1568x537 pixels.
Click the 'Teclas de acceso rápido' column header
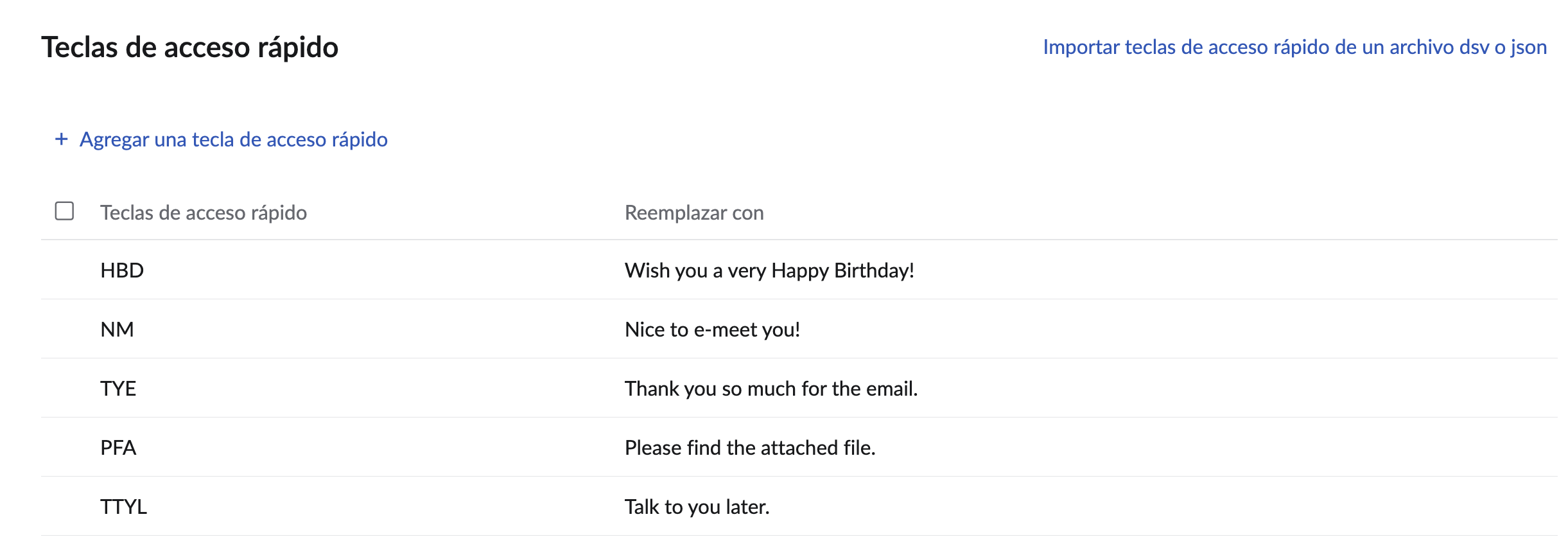pyautogui.click(x=204, y=213)
